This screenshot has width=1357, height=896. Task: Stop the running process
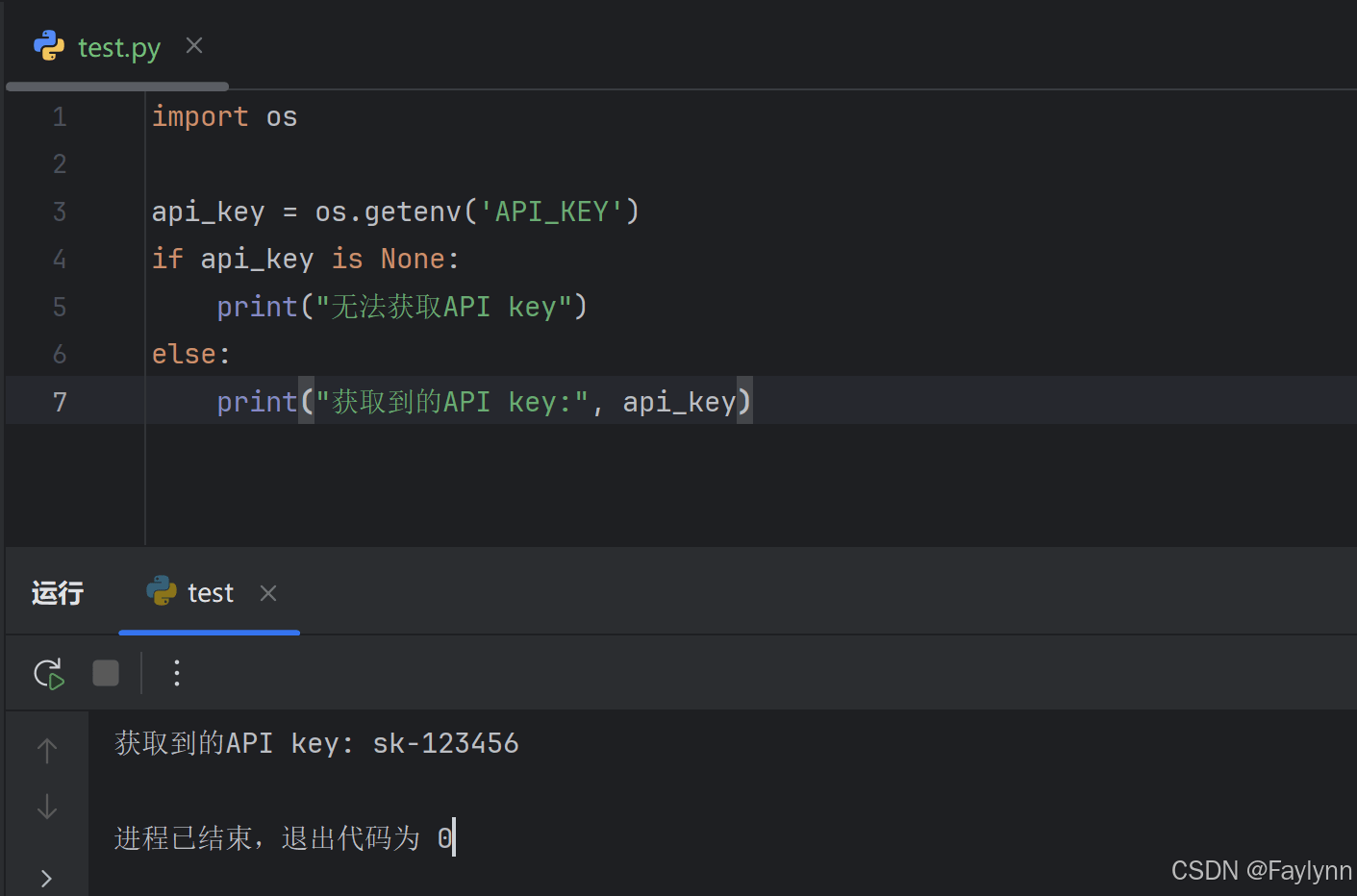pyautogui.click(x=106, y=673)
